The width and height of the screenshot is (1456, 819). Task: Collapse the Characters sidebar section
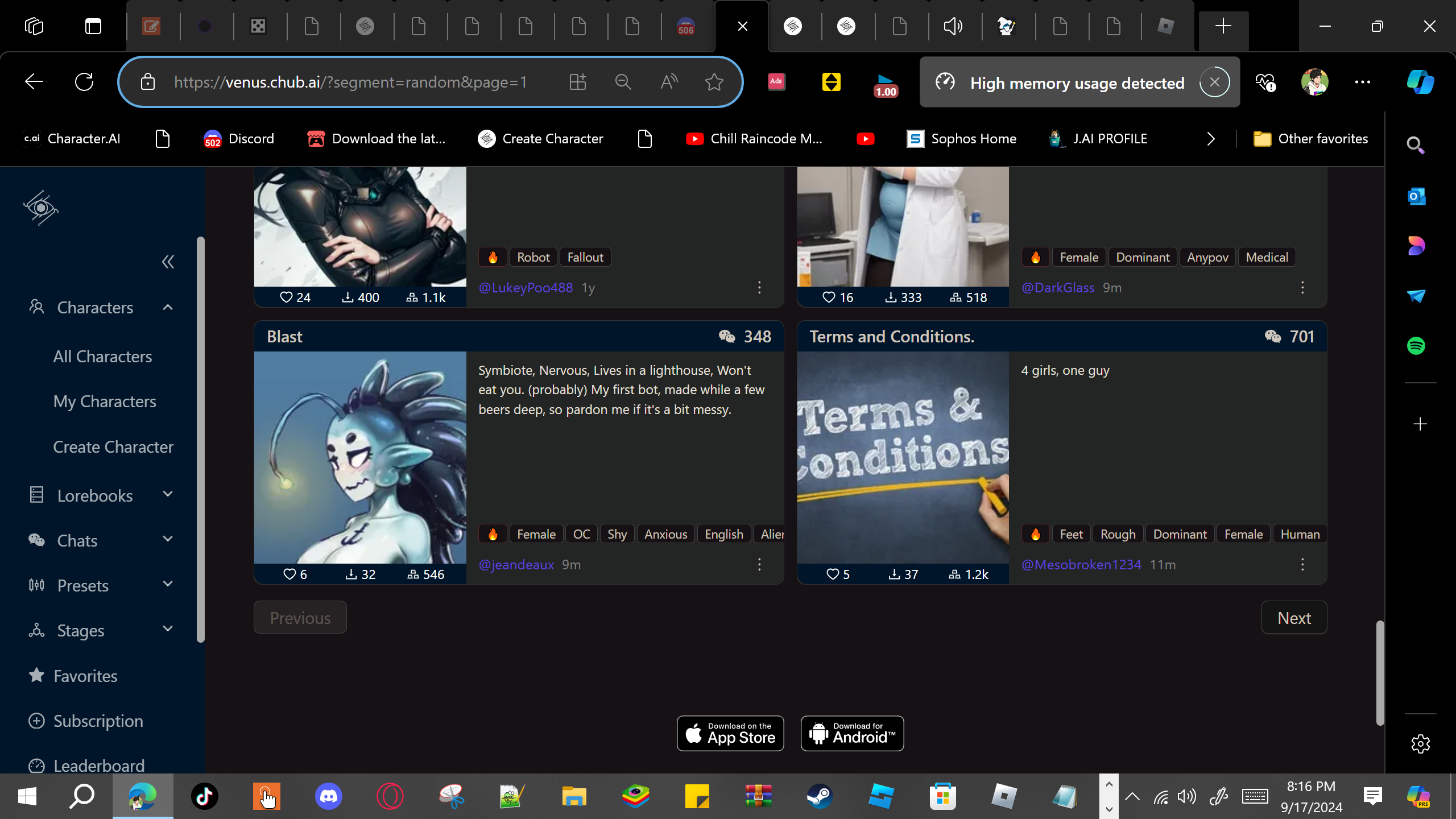(167, 308)
